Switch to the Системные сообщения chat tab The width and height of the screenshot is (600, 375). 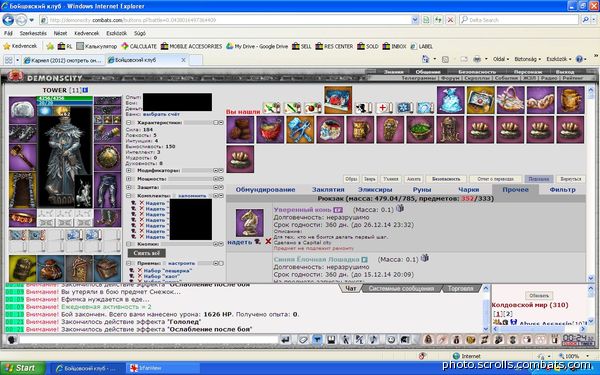point(401,289)
